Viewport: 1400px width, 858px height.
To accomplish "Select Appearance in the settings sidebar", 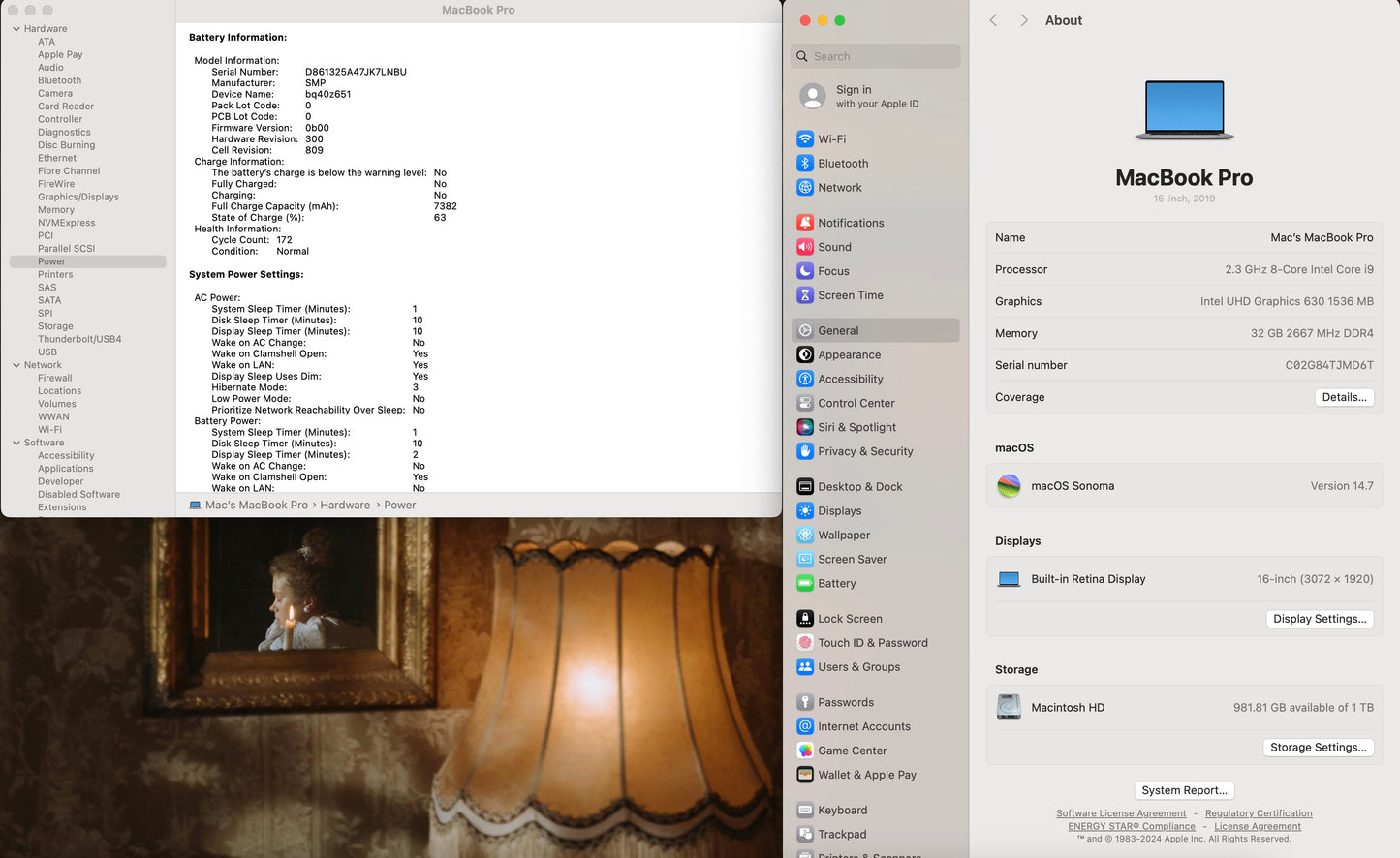I will (x=849, y=355).
